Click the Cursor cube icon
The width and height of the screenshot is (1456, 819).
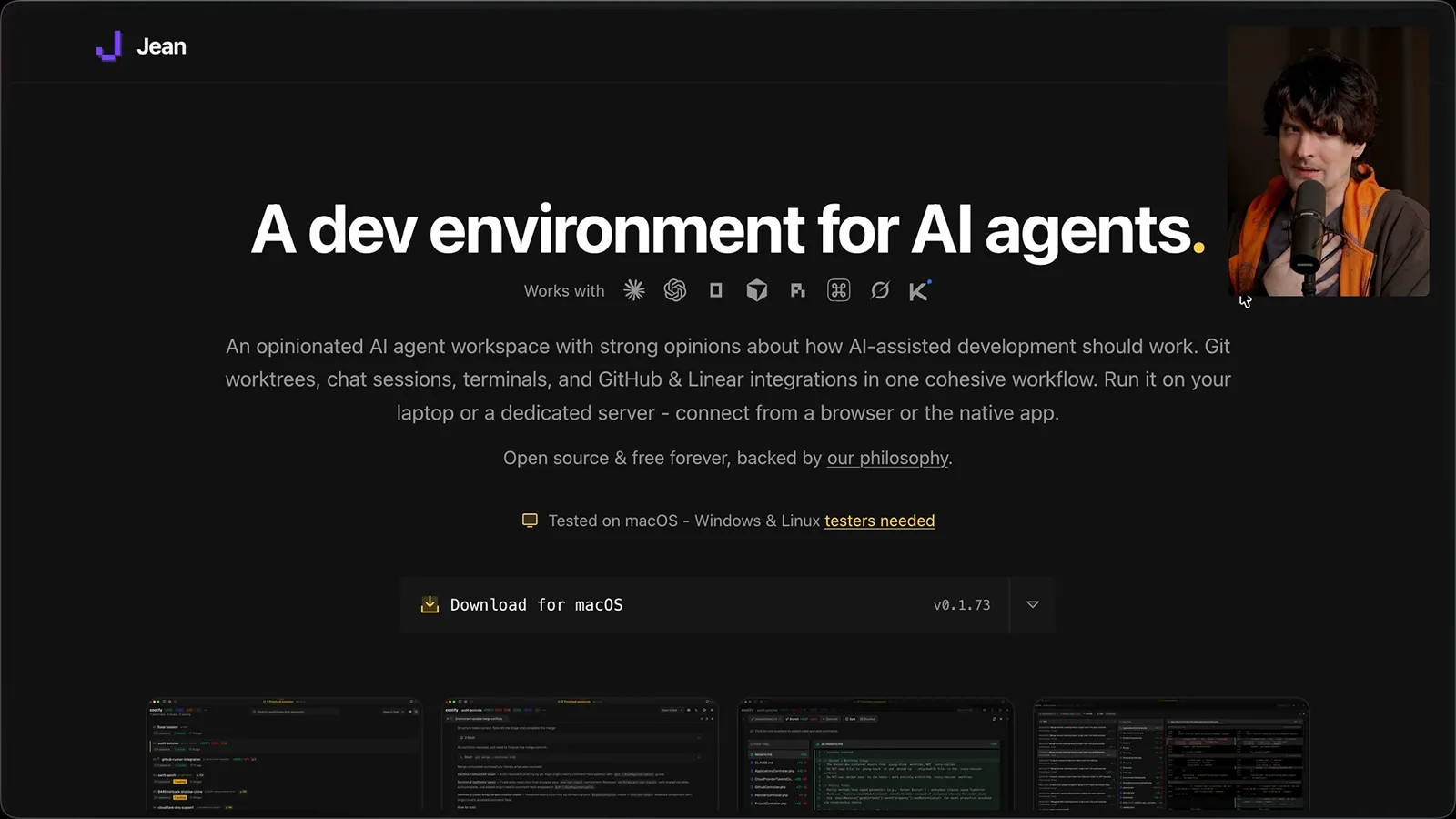[757, 290]
